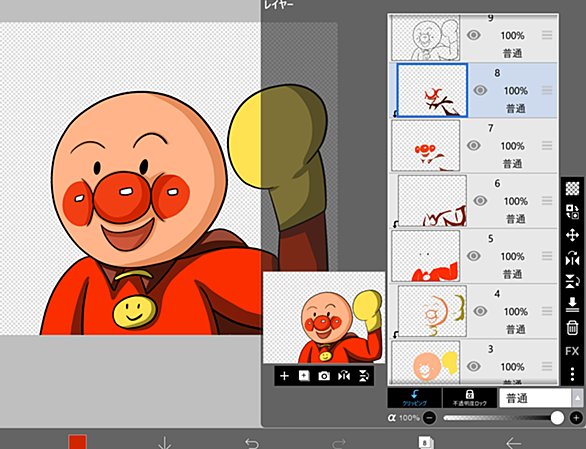The image size is (586, 449).
Task: Click the selection layer swap icon
Action: pos(572,212)
